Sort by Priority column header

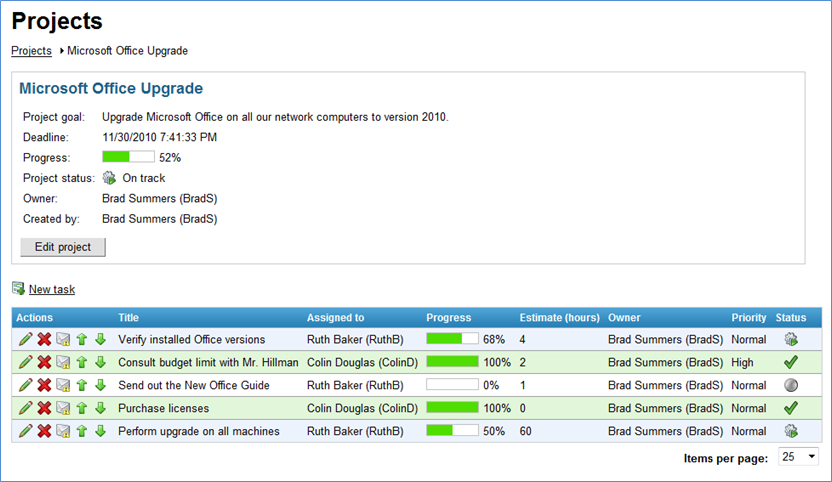click(x=749, y=317)
